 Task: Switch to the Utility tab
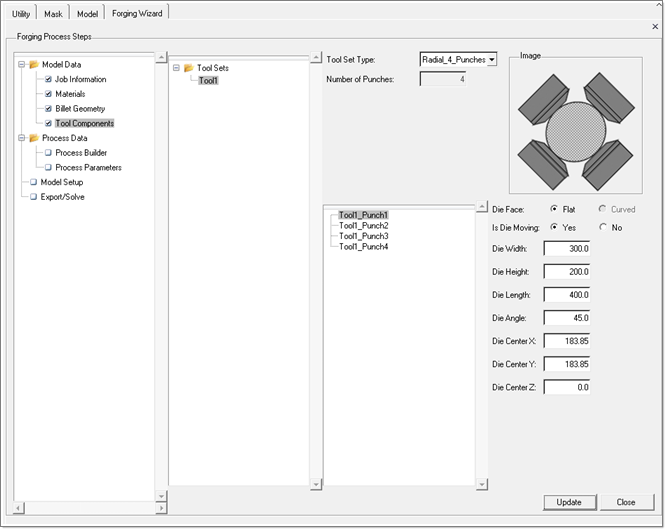[21, 13]
